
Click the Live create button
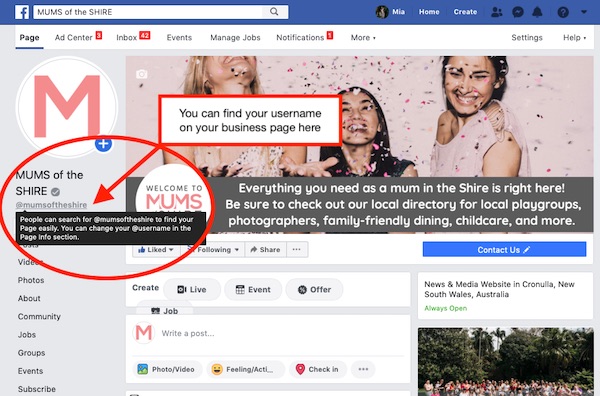tap(192, 290)
